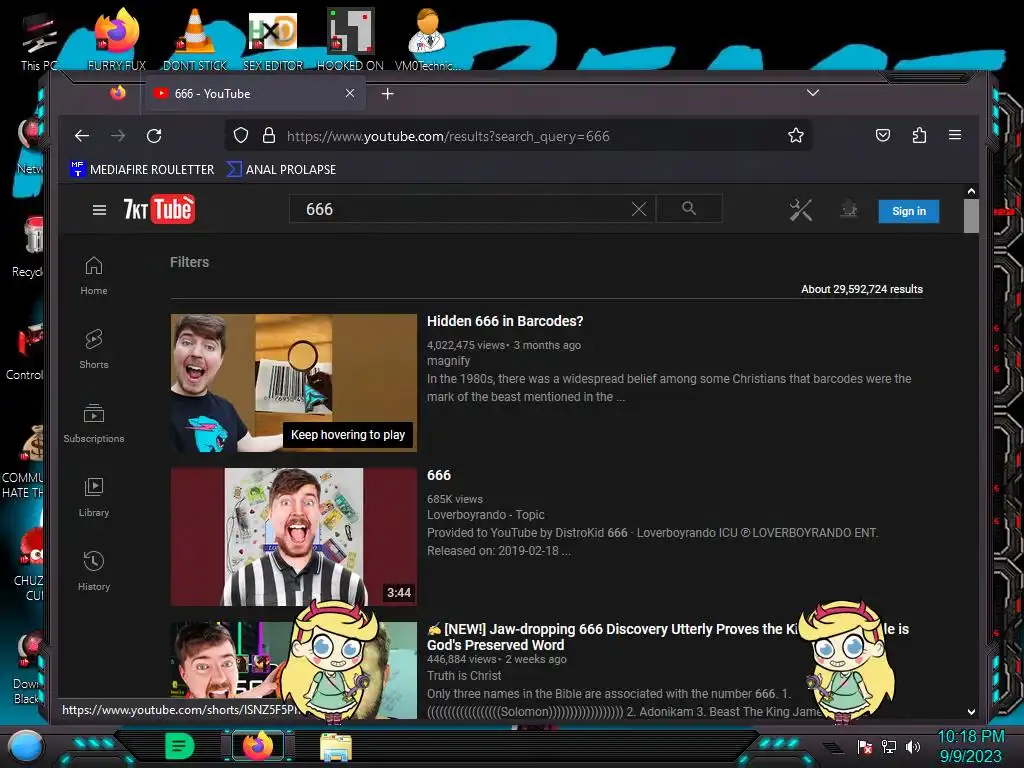The height and width of the screenshot is (768, 1024).
Task: Open HOOKED ON desktop shortcut
Action: (x=350, y=39)
